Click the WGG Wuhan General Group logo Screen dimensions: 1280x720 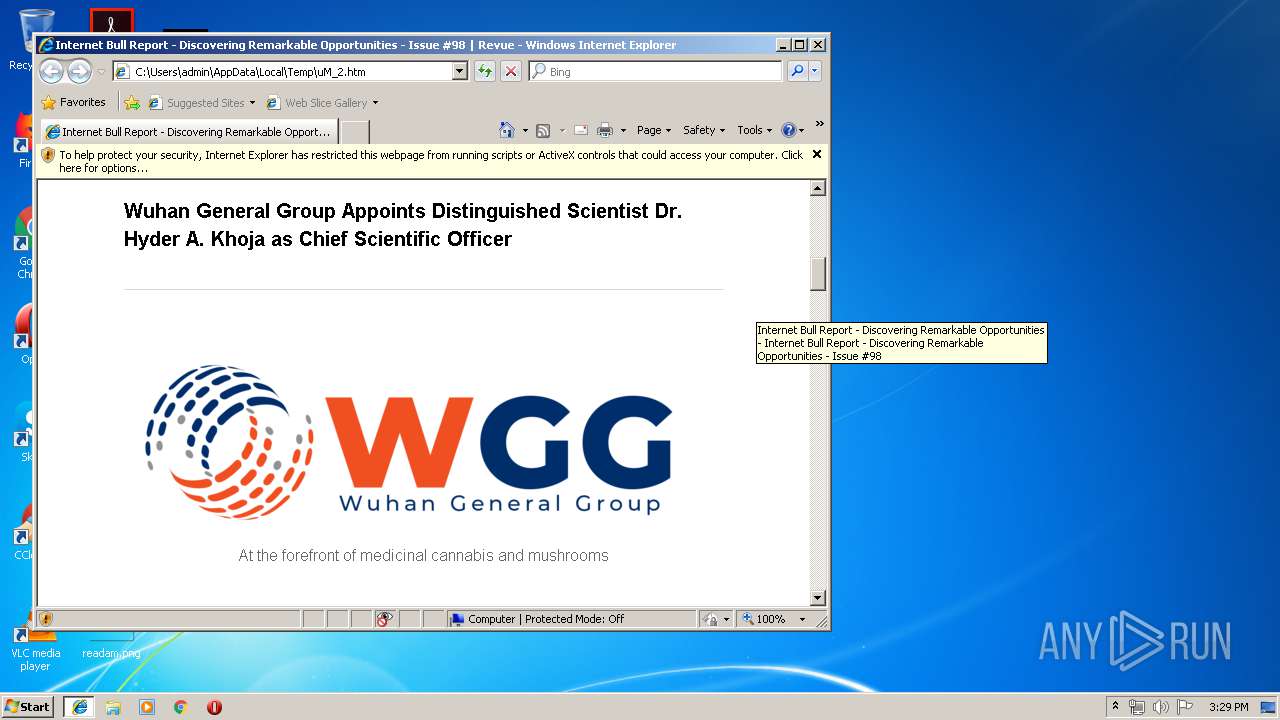tap(409, 441)
